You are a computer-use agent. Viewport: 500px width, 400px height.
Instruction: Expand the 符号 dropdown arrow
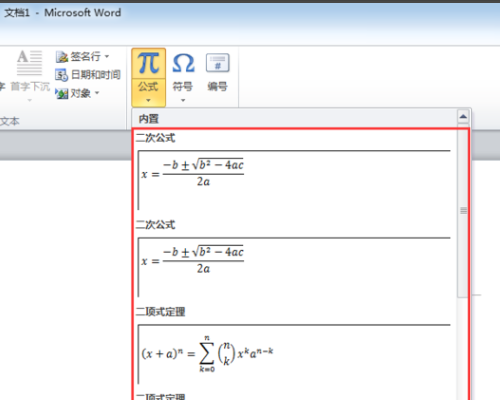pos(183,100)
